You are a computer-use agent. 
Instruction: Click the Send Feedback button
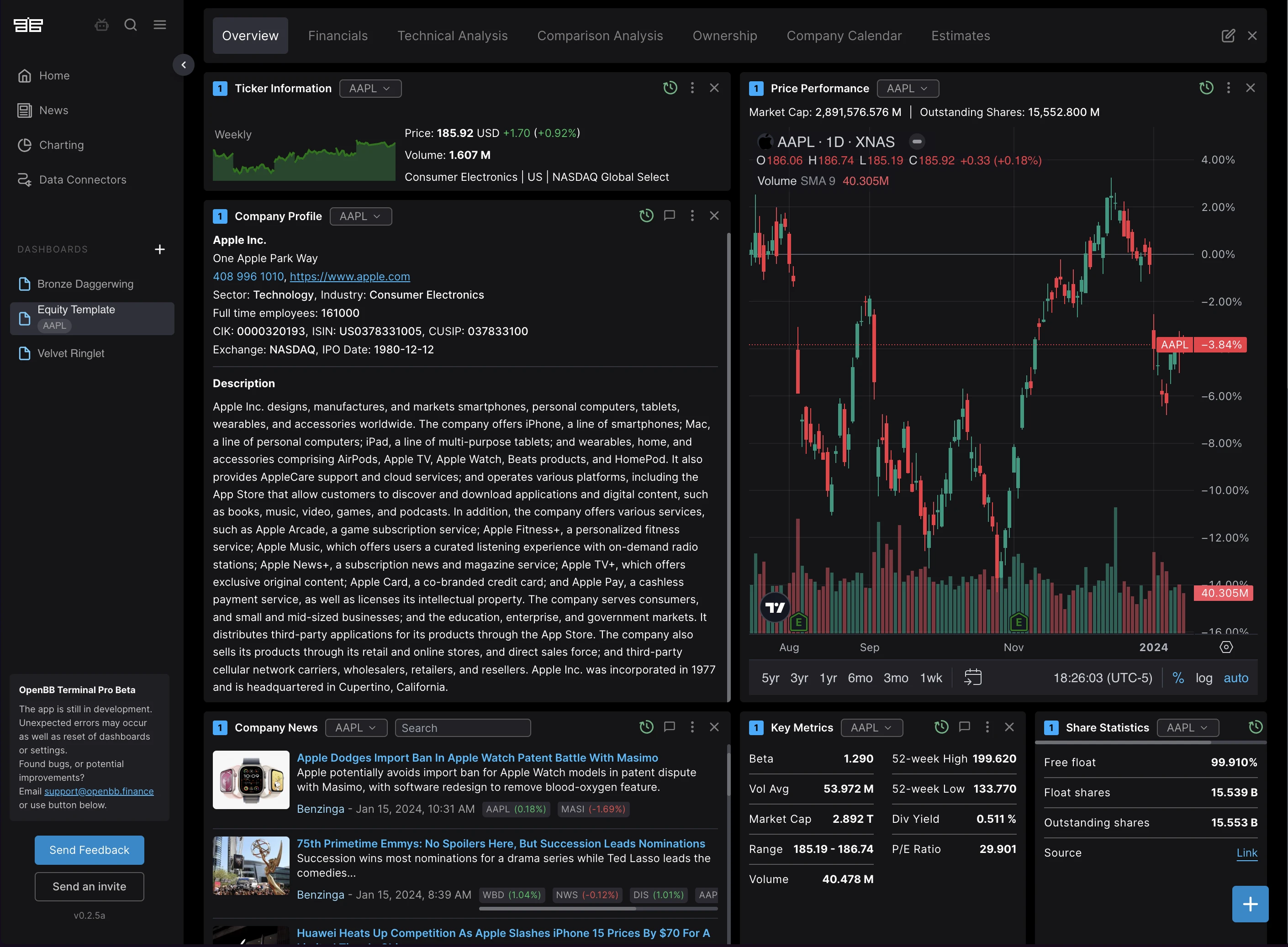[90, 850]
